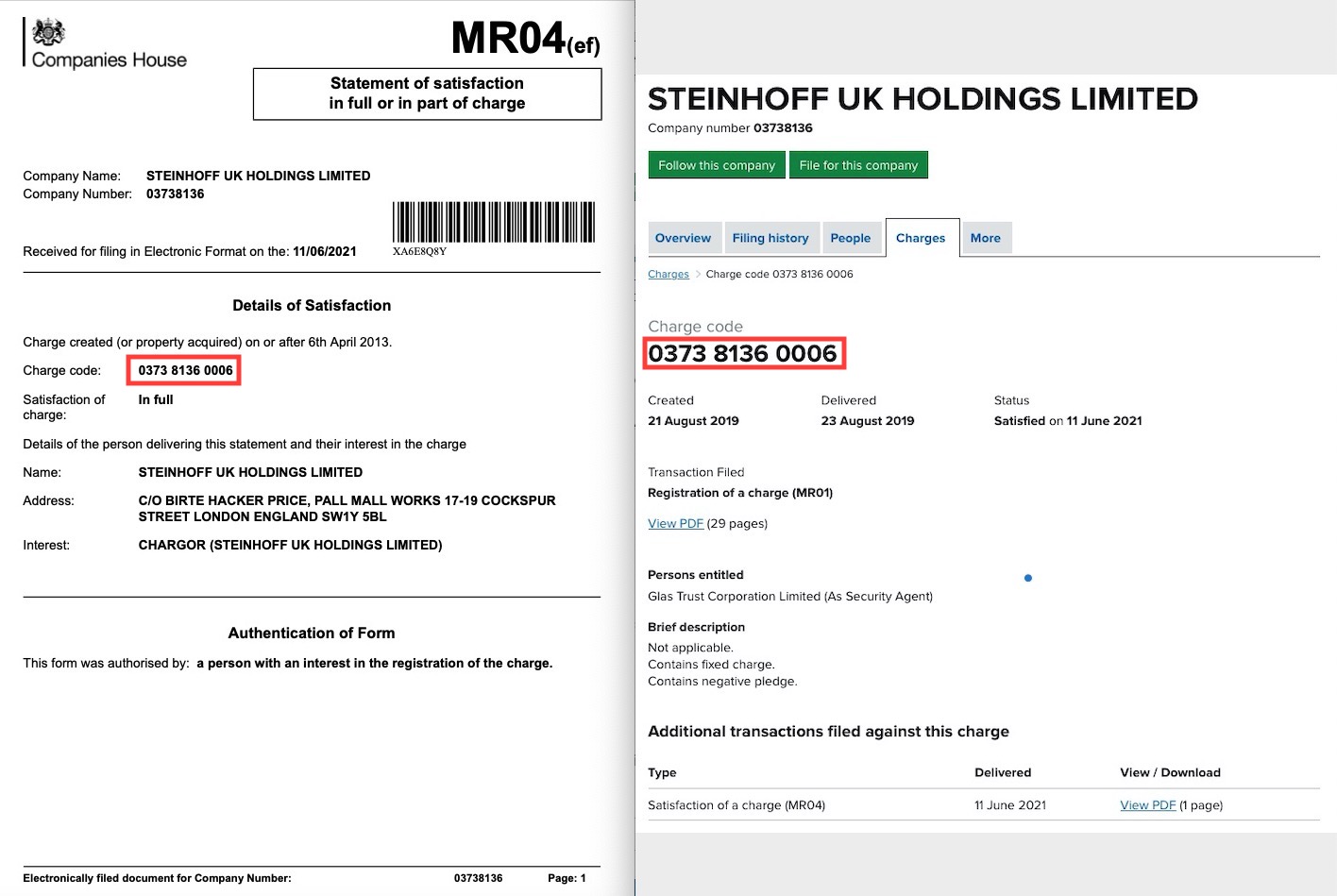
Task: Click the highlighted charge code on the form
Action: pyautogui.click(x=183, y=370)
